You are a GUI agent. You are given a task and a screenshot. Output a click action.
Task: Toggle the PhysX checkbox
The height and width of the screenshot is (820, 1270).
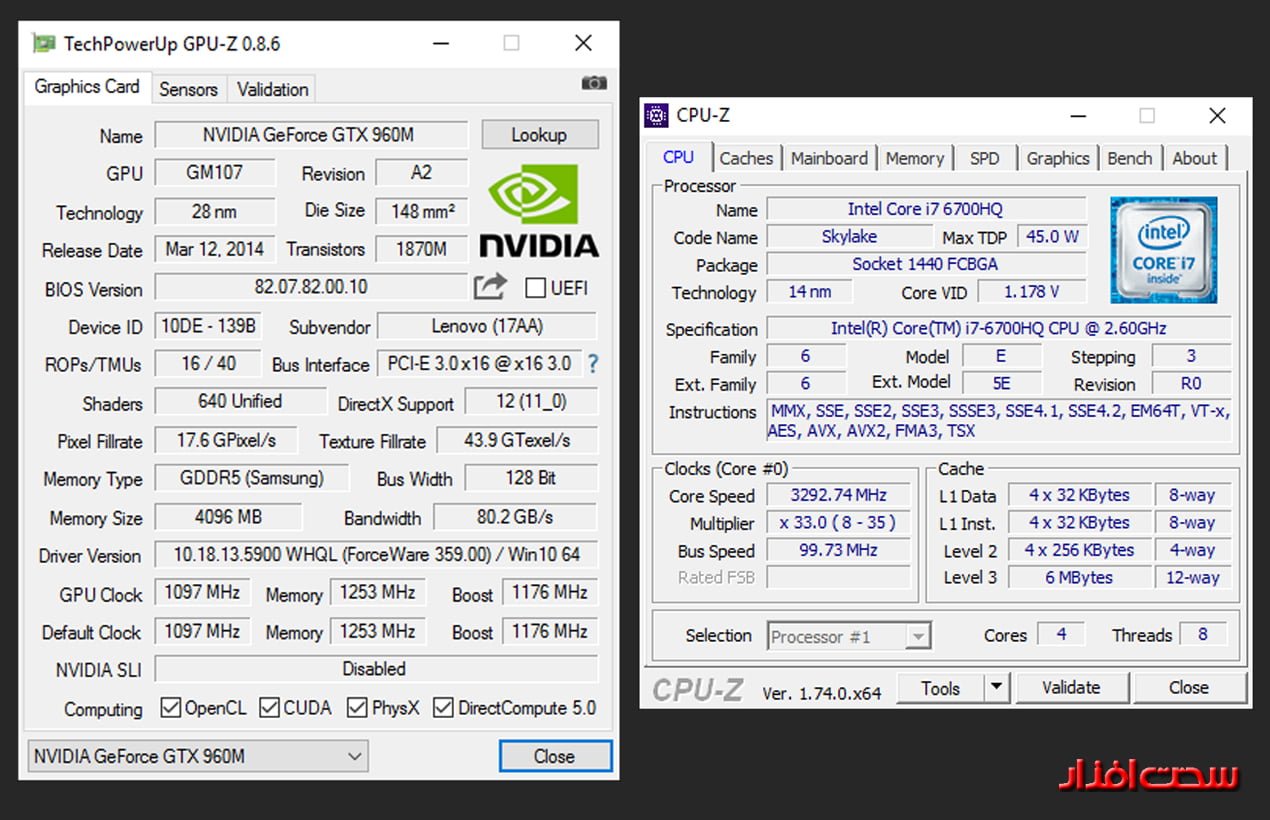357,708
